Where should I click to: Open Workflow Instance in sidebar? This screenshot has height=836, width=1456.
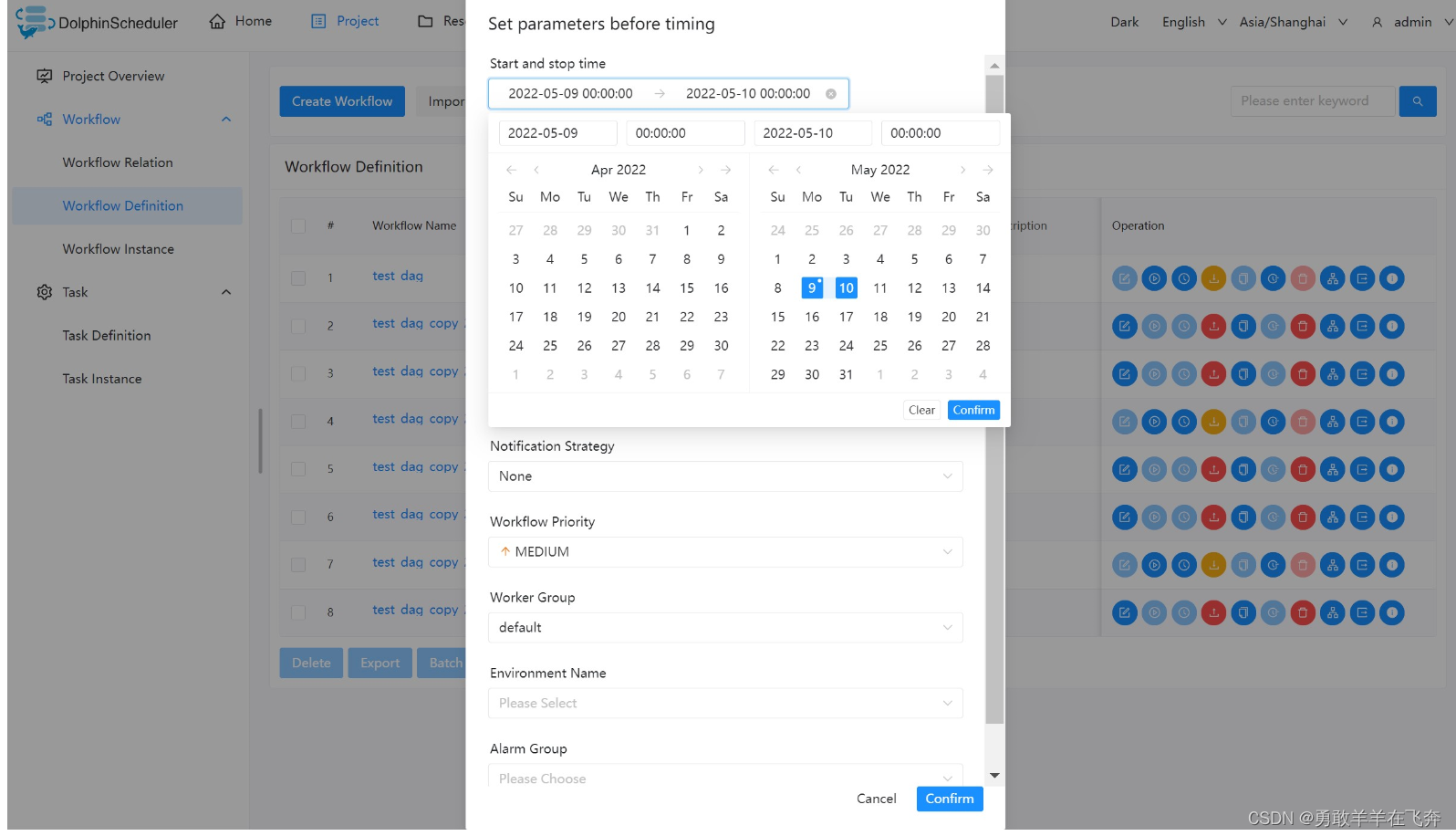pyautogui.click(x=118, y=249)
